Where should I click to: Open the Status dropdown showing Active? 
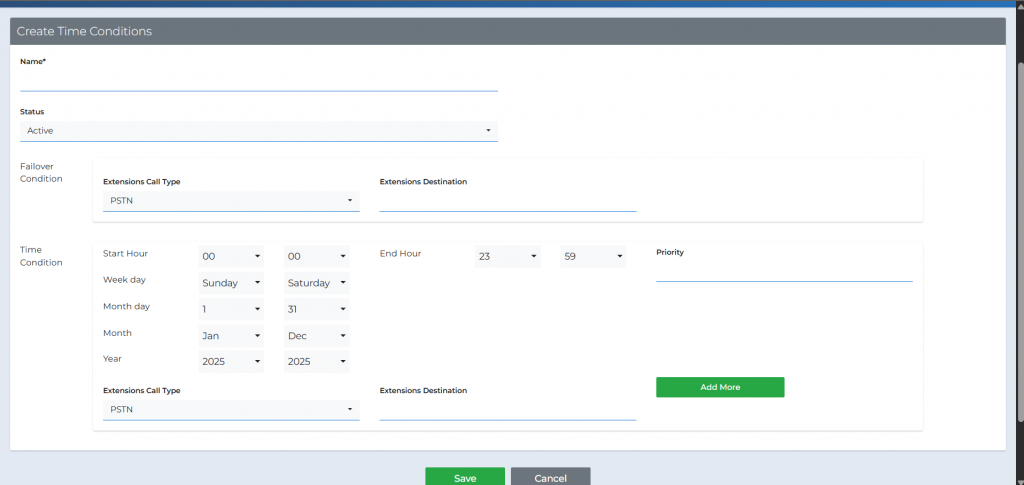point(258,131)
